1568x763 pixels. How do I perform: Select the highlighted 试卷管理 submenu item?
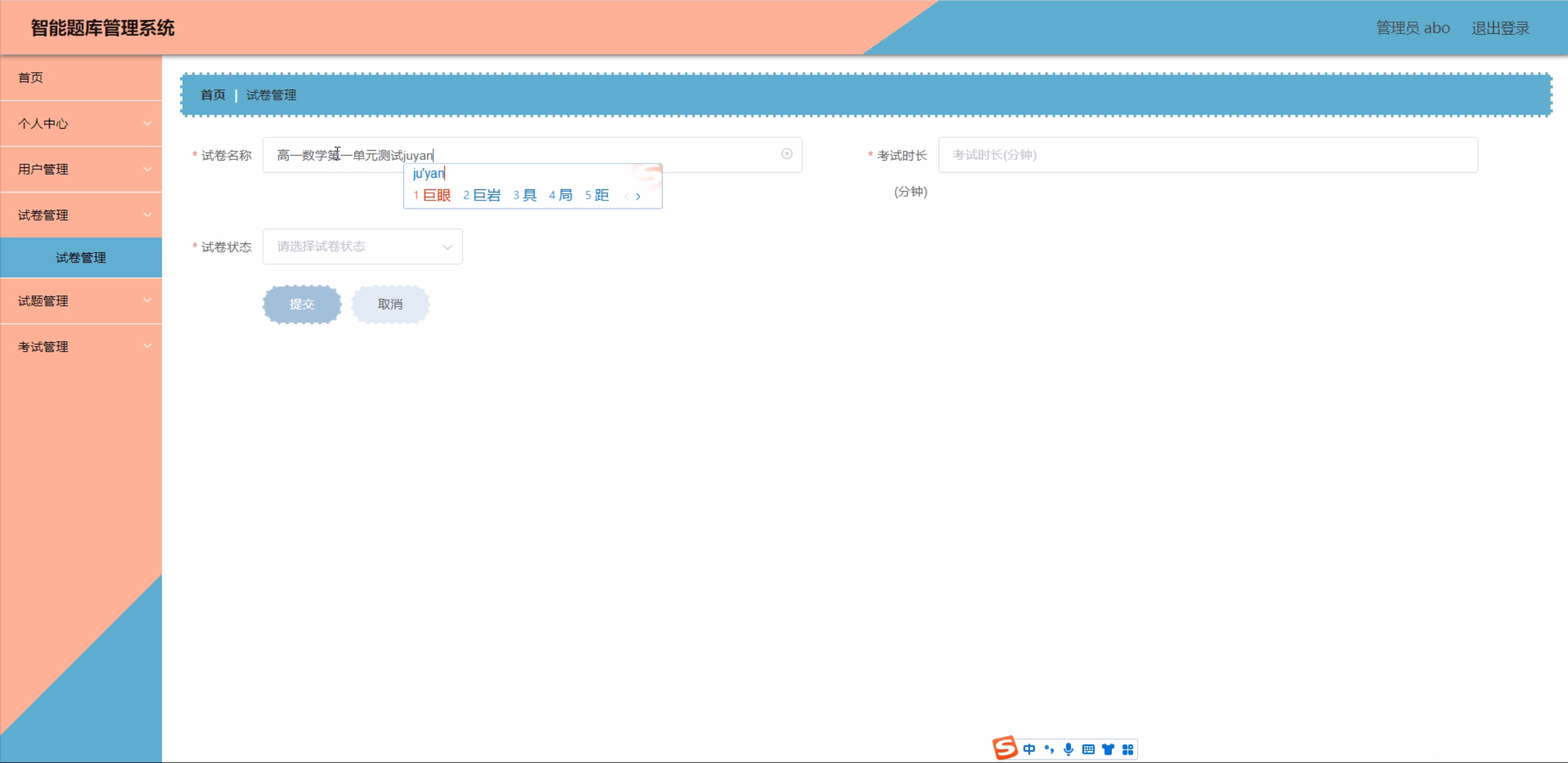(x=81, y=258)
